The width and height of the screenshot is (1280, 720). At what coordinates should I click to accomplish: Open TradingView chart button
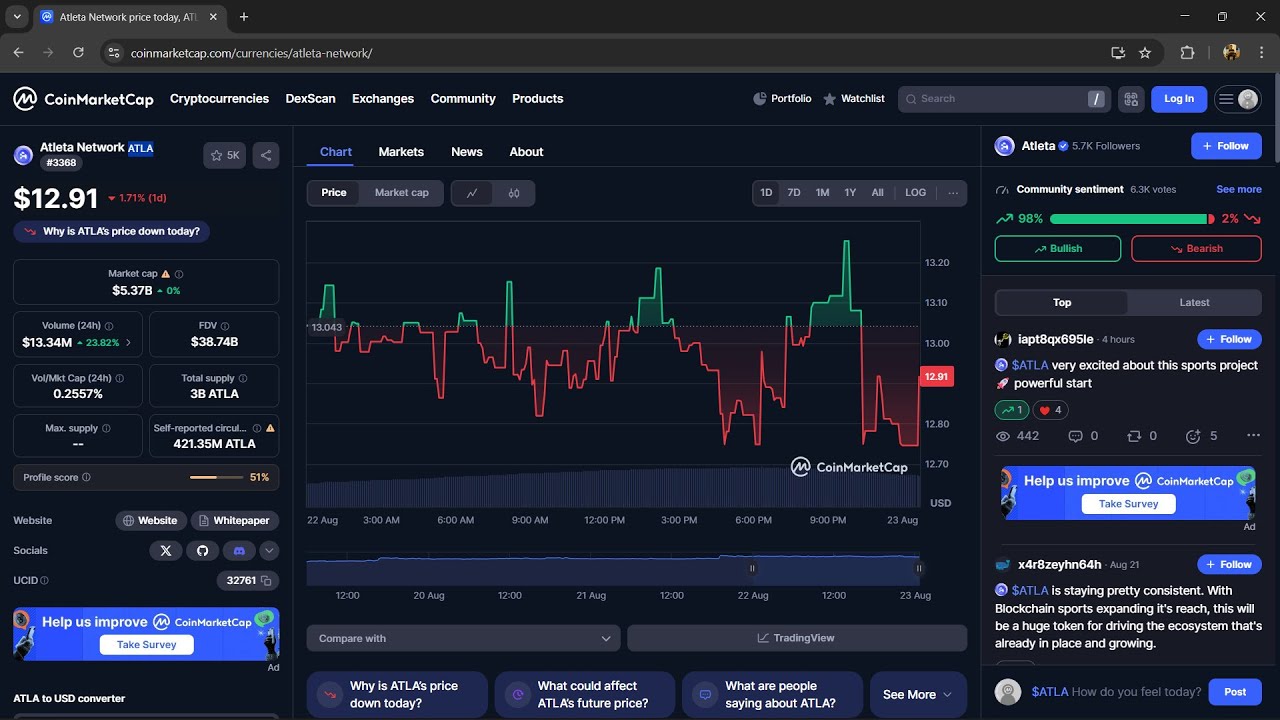pyautogui.click(x=797, y=638)
